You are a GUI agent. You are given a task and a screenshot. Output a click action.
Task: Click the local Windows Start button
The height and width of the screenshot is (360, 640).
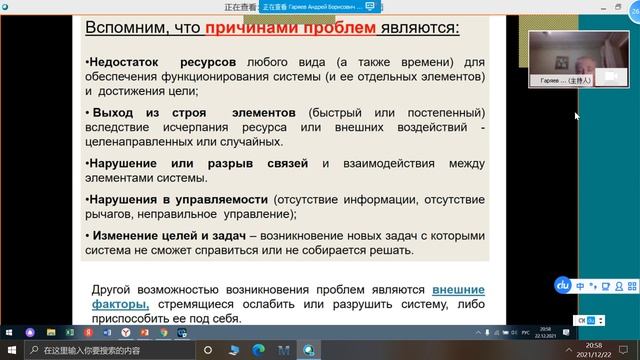[x=12, y=350]
